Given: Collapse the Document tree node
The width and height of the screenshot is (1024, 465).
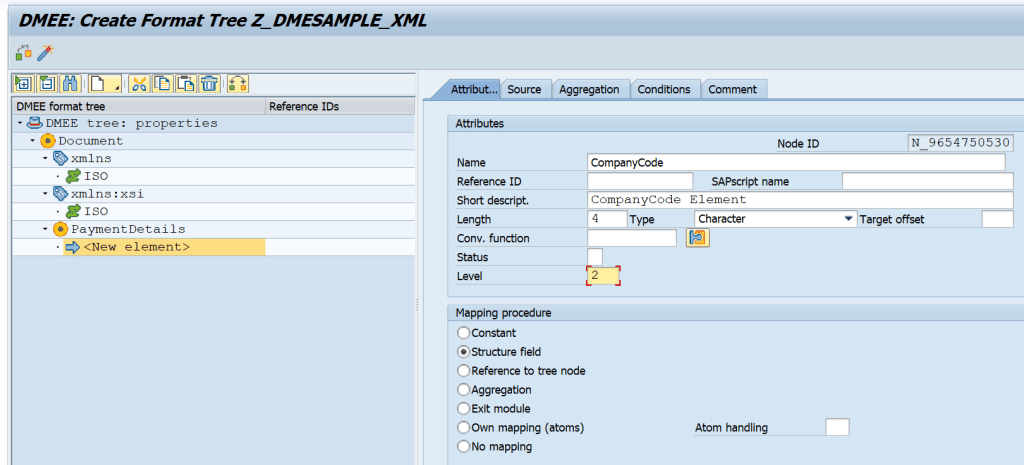Looking at the screenshot, I should (33, 141).
